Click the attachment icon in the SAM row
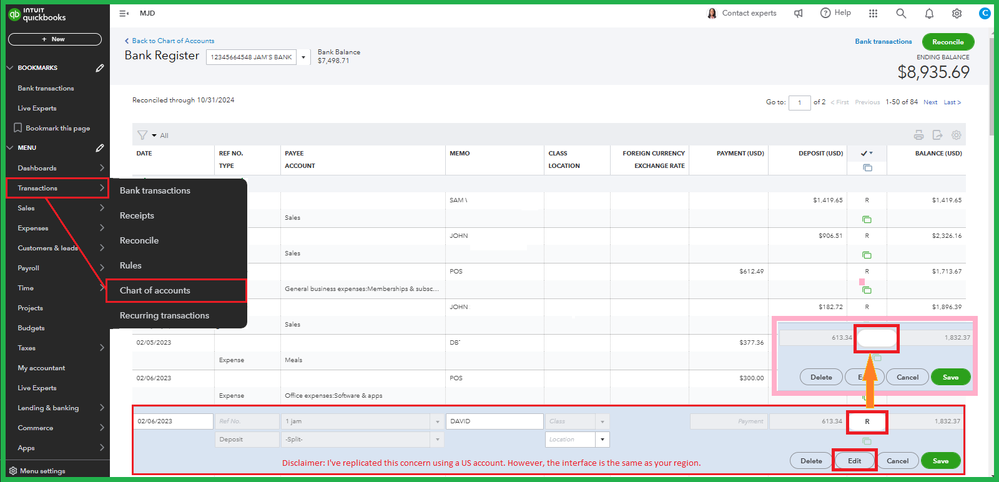 (866, 219)
